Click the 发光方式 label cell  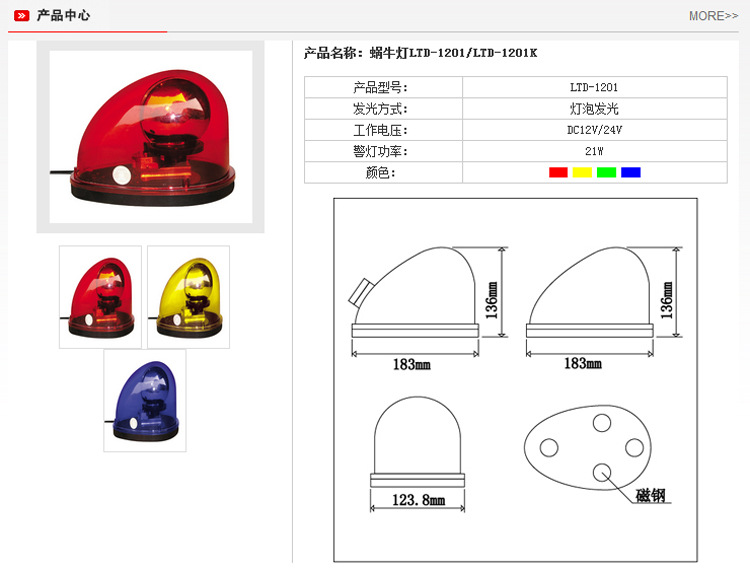384,109
